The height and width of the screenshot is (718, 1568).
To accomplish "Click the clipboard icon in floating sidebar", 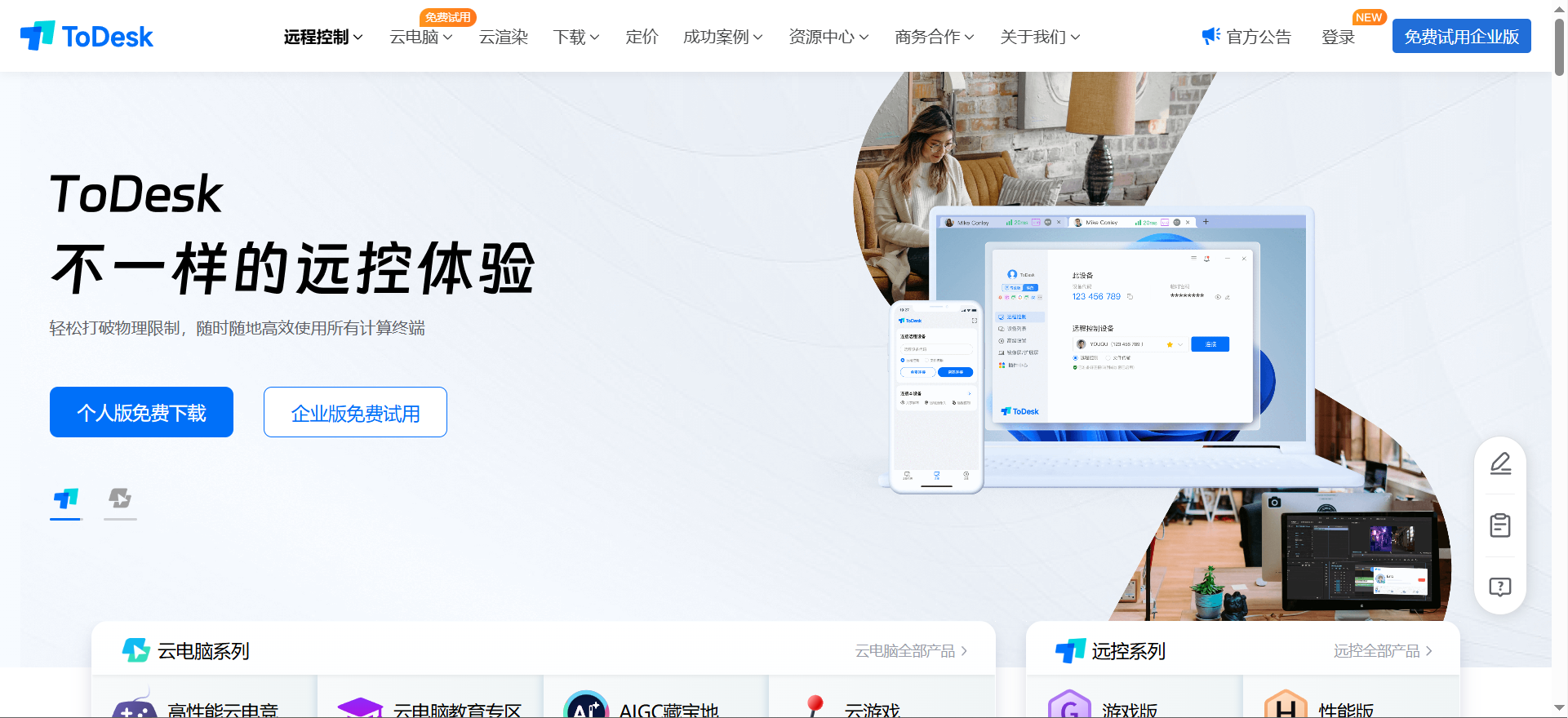I will coord(1500,525).
